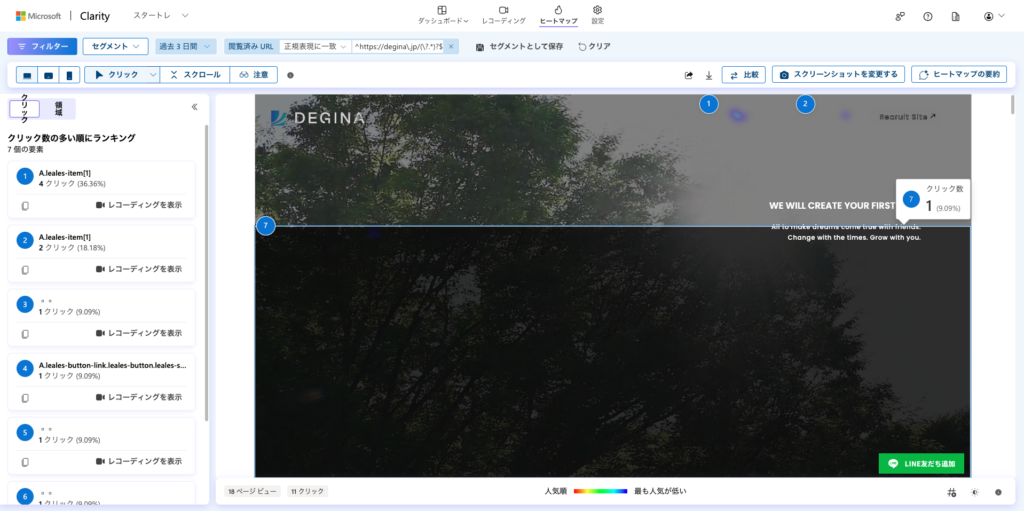Click heatmap marker number 2
The image size is (1024, 511).
tap(805, 104)
